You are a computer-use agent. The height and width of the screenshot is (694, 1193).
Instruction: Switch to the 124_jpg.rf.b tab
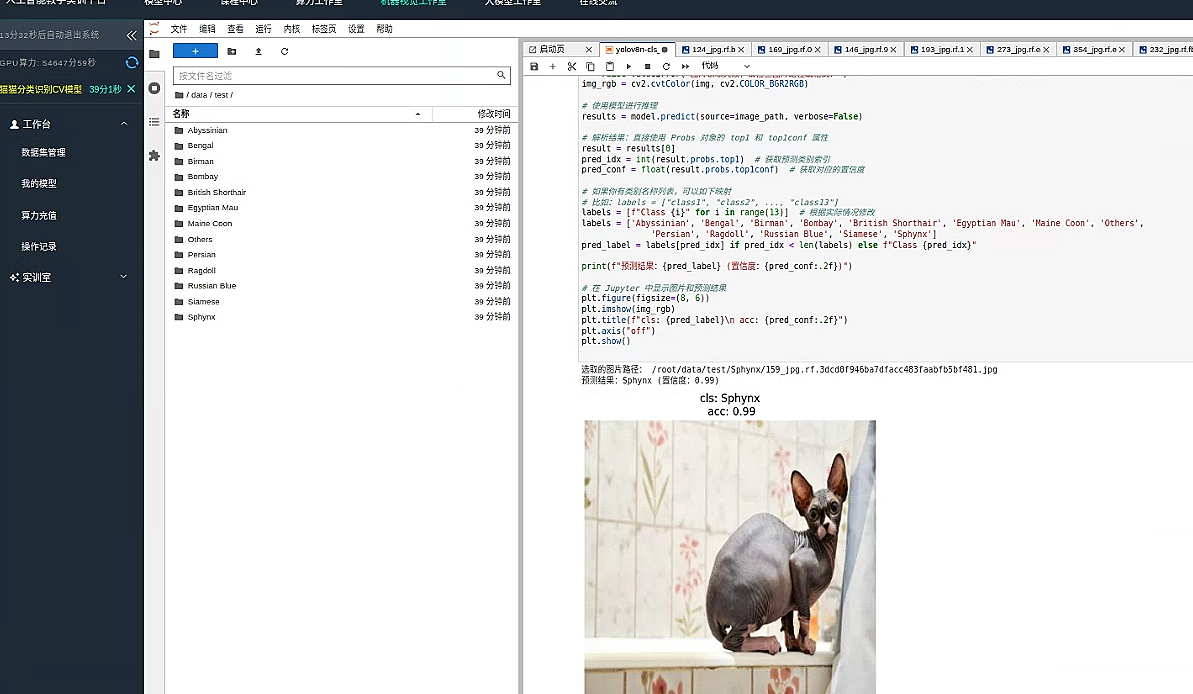713,49
